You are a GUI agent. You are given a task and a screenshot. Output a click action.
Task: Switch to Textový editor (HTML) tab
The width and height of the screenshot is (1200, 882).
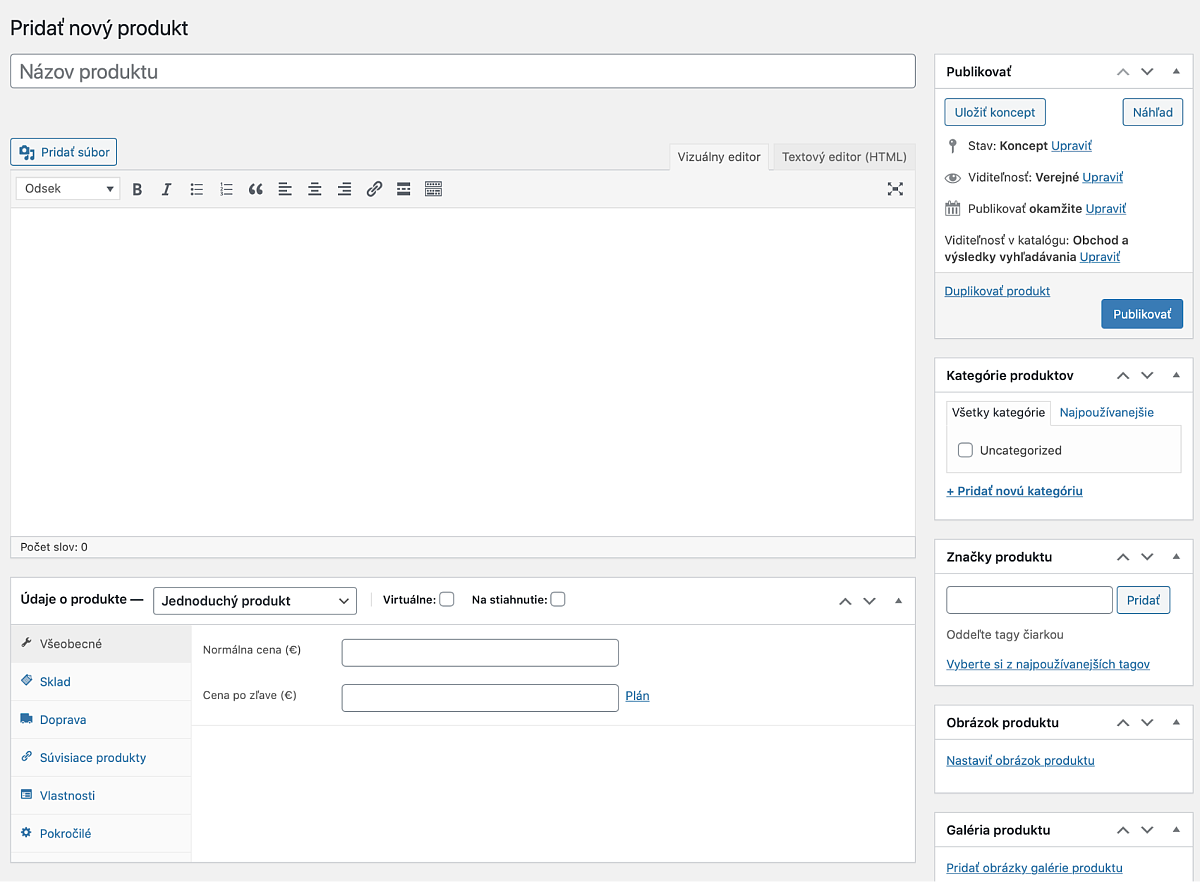click(844, 157)
